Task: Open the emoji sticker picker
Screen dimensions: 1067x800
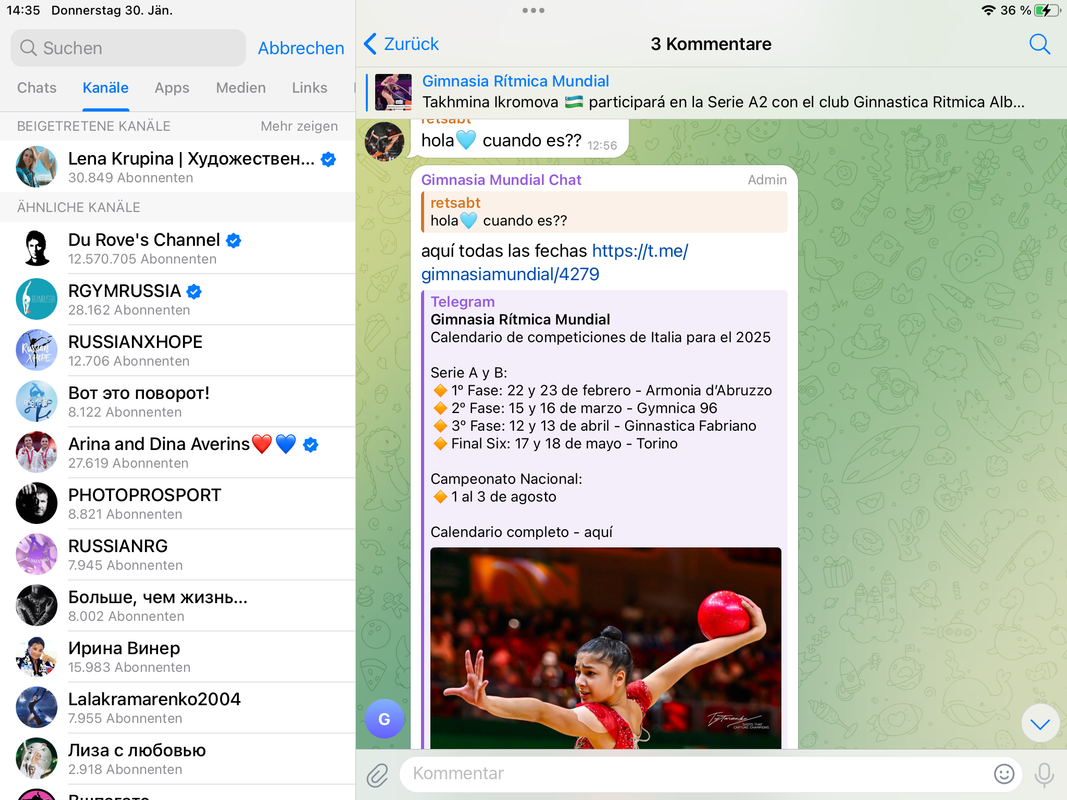Action: 1004,773
